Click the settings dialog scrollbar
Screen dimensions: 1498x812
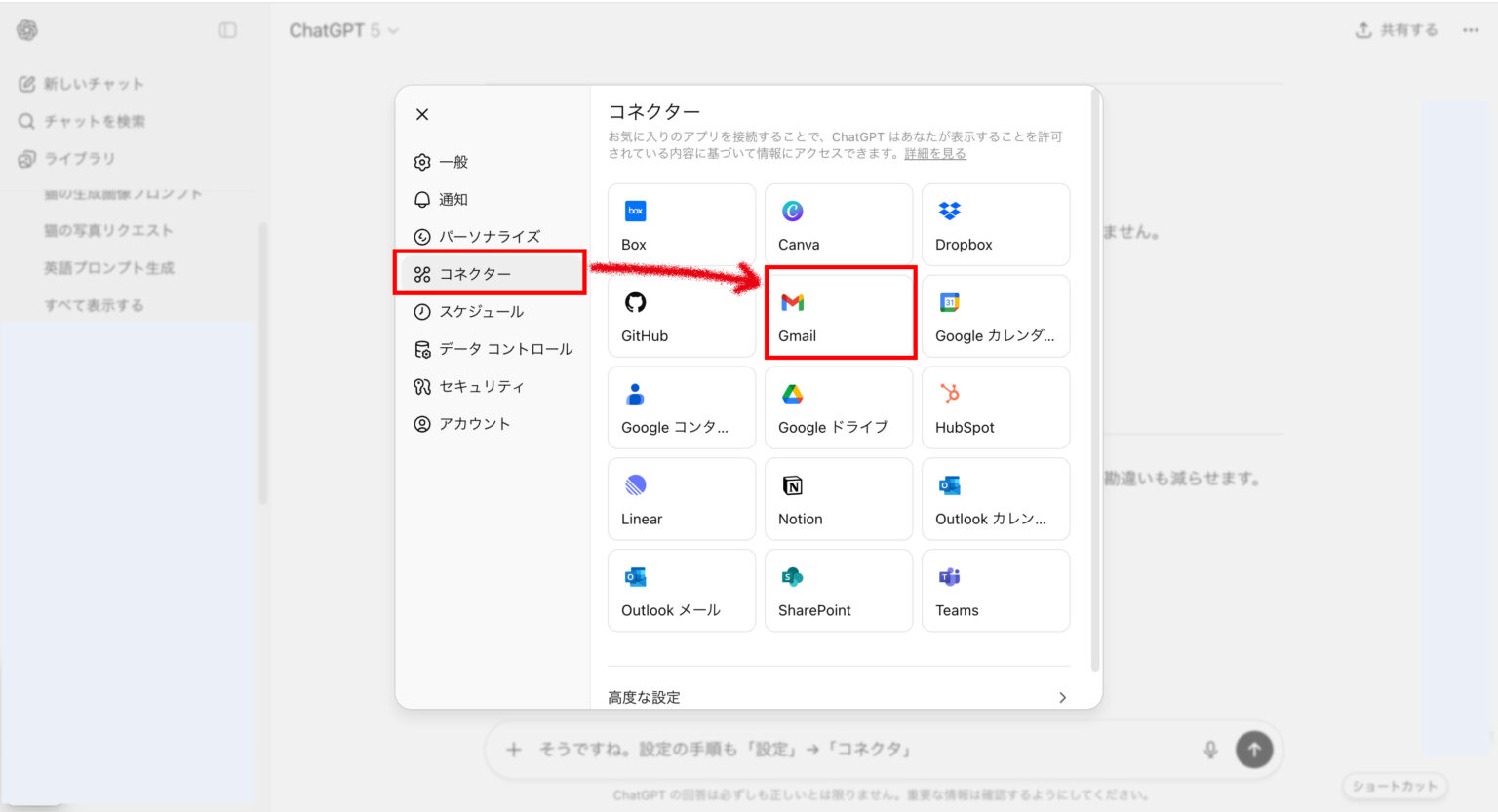[1095, 390]
